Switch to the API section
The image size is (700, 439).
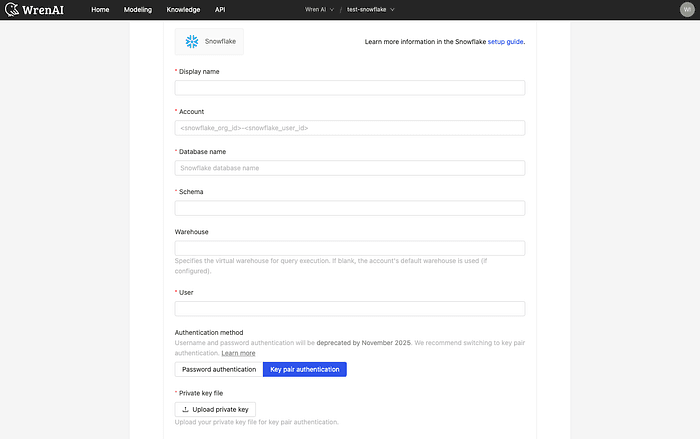click(219, 9)
